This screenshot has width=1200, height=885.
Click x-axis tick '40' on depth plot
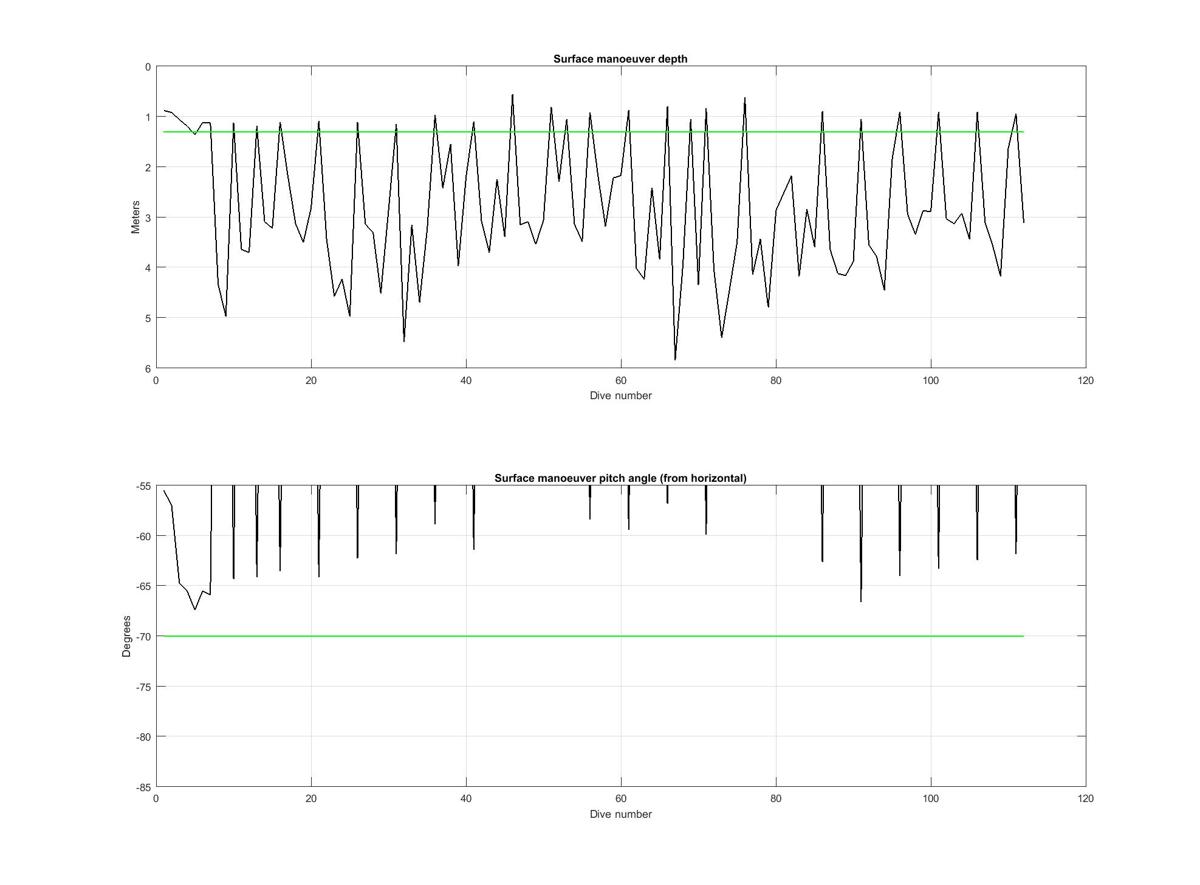click(x=466, y=380)
